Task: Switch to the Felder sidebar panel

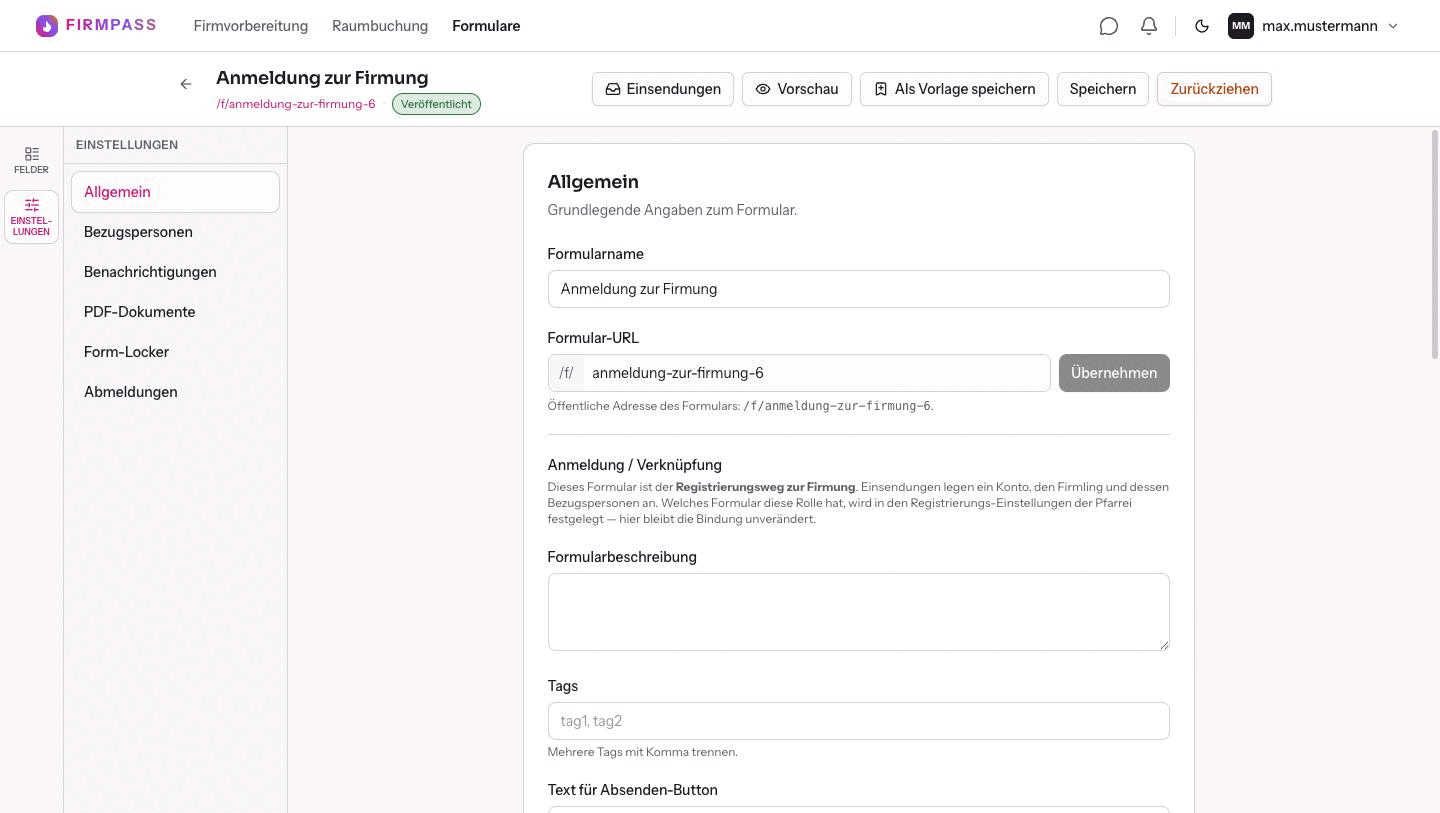Action: tap(31, 160)
